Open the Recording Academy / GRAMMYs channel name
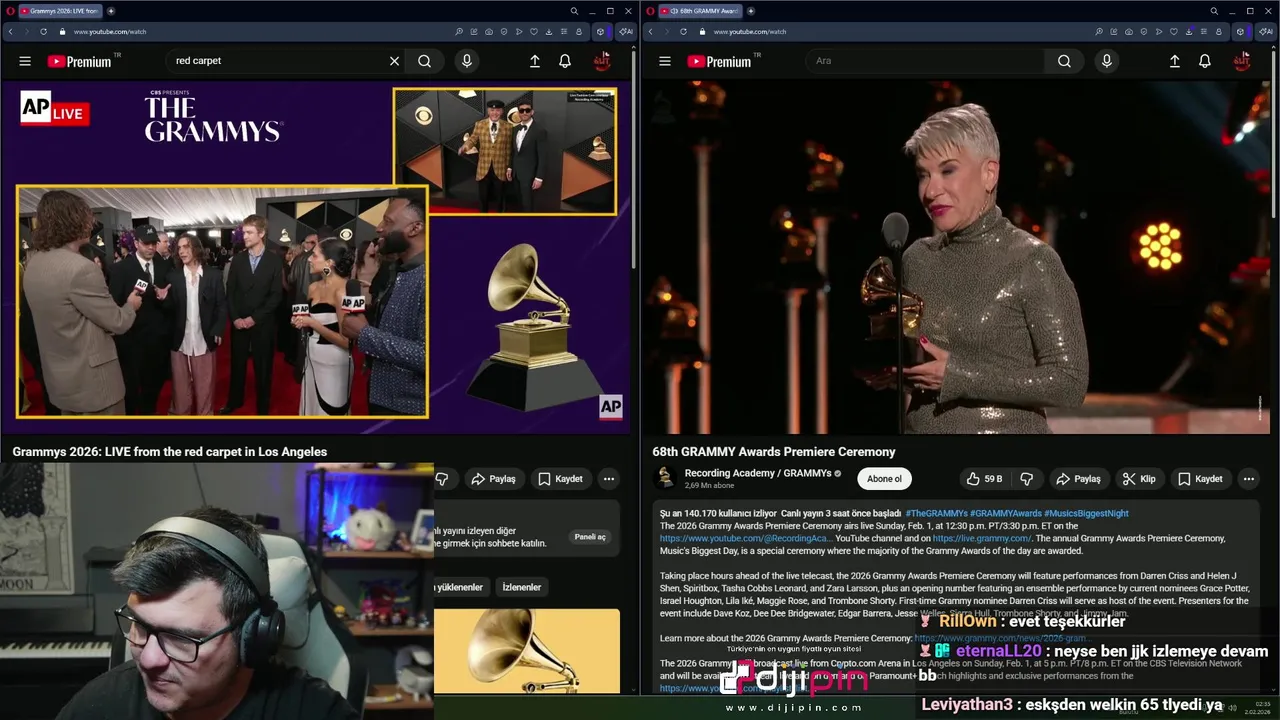The image size is (1280, 720). click(758, 473)
